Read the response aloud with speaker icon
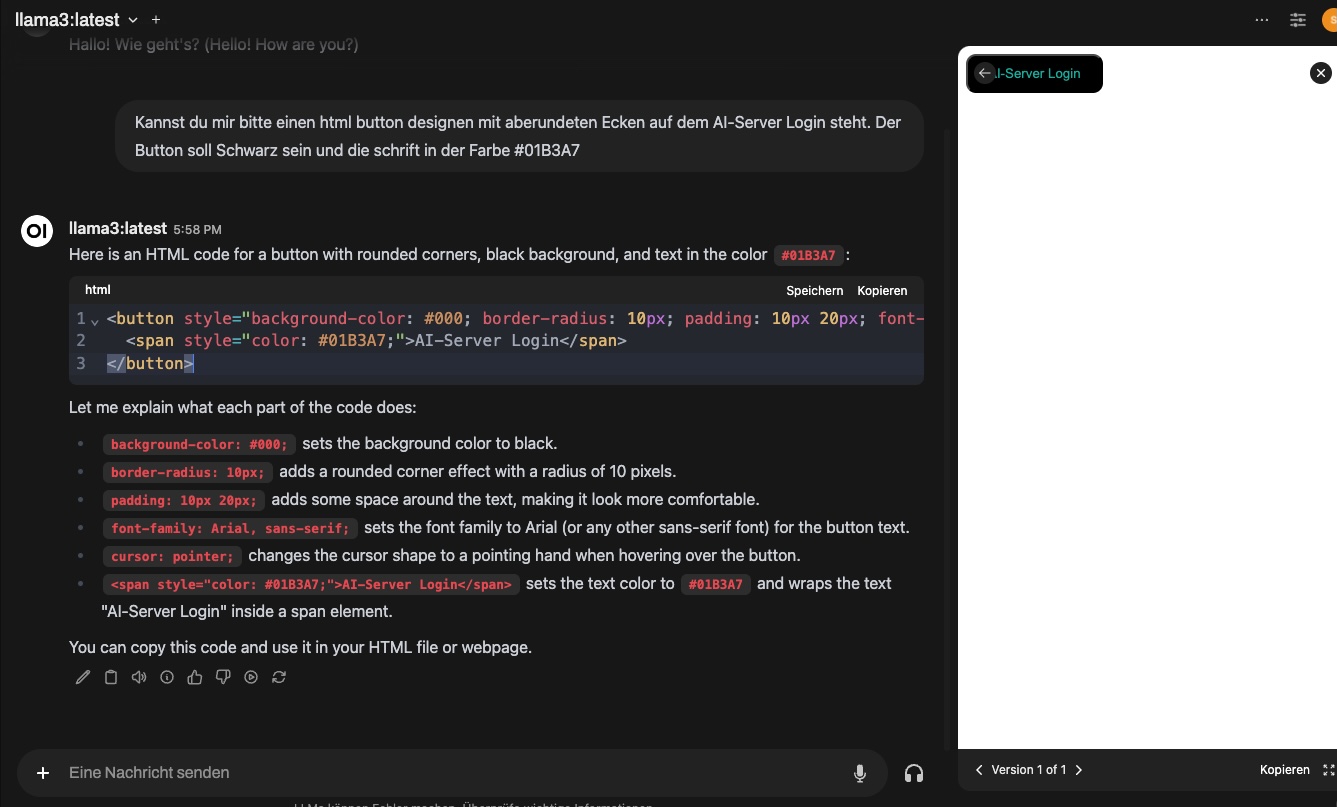Viewport: 1337px width, 807px height. [x=139, y=677]
